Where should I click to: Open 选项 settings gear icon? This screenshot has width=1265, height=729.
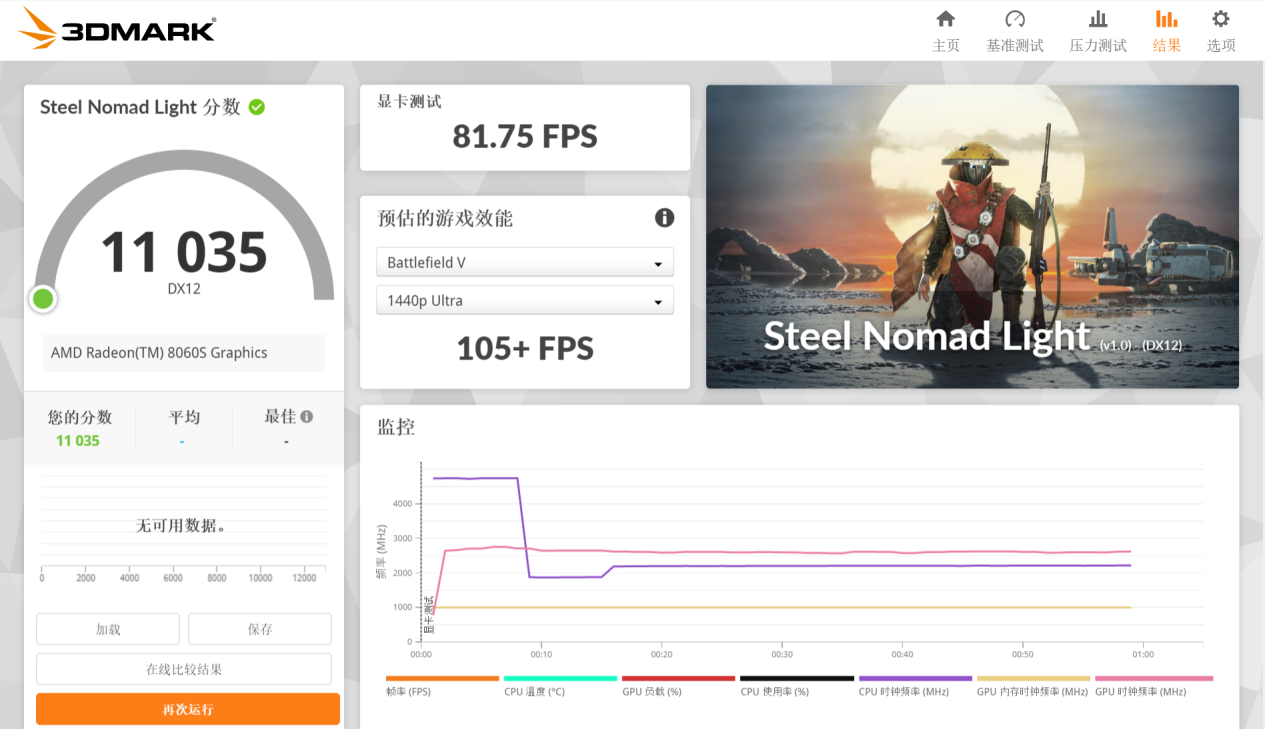coord(1220,20)
